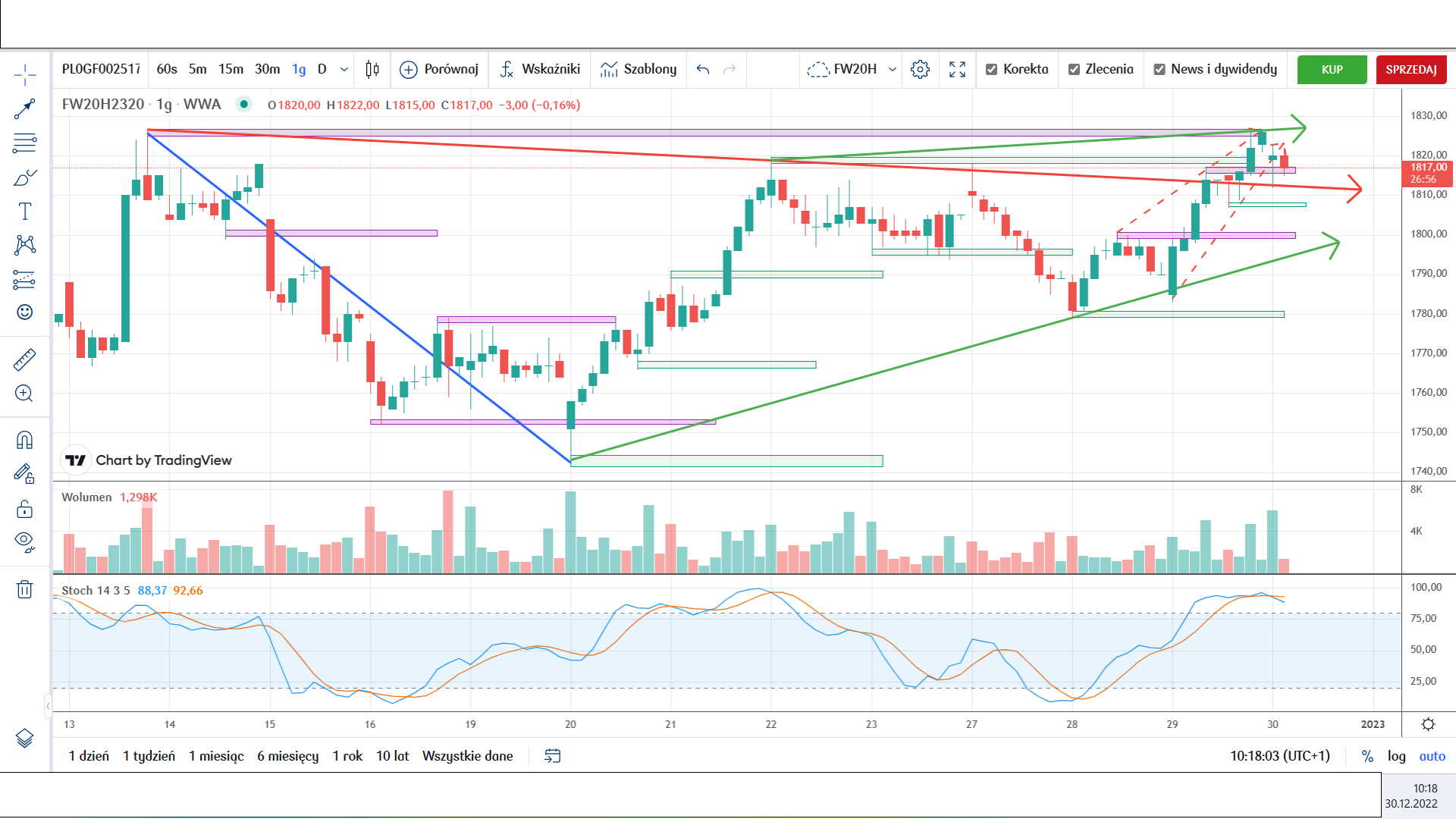Open the go-to-date calendar icon
This screenshot has width=1456, height=819.
553,756
